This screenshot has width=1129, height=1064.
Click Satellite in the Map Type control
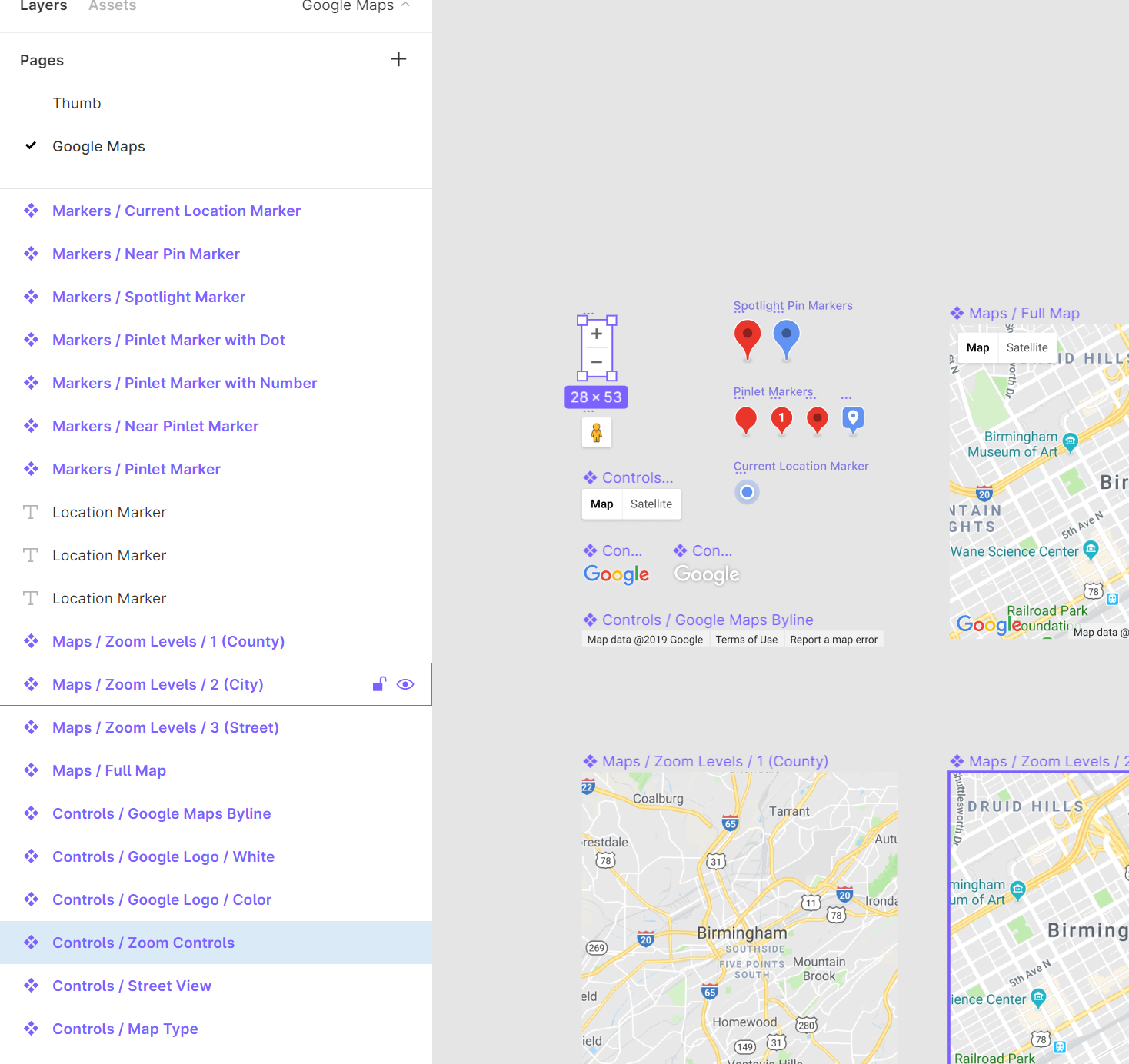[651, 504]
